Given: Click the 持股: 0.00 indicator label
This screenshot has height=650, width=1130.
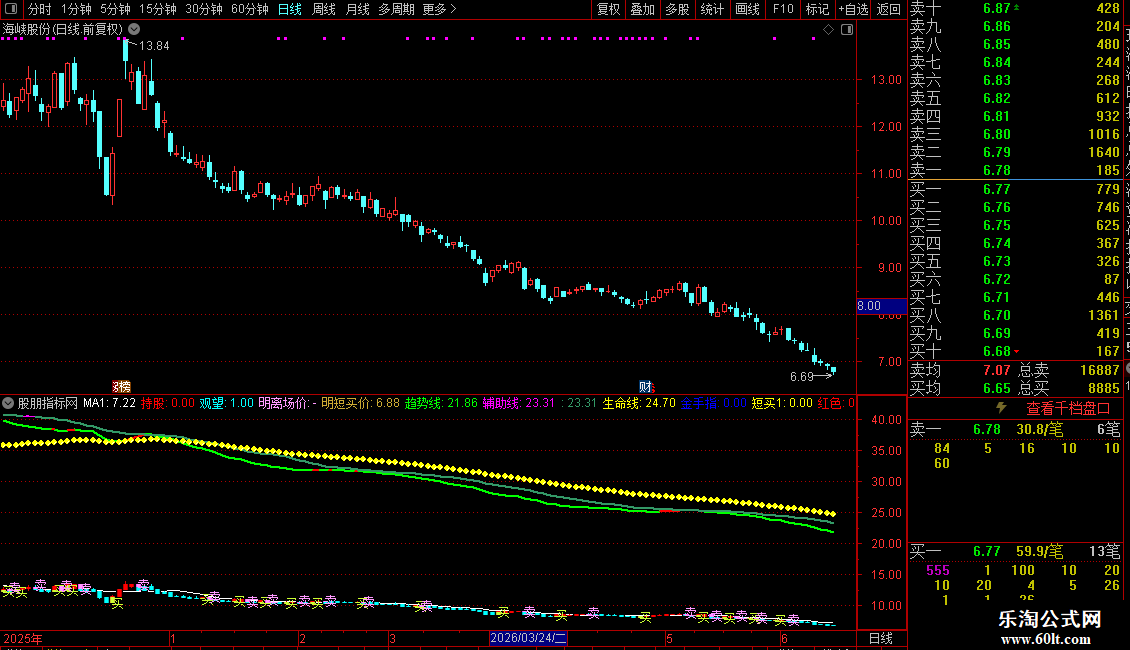Looking at the screenshot, I should tap(167, 403).
